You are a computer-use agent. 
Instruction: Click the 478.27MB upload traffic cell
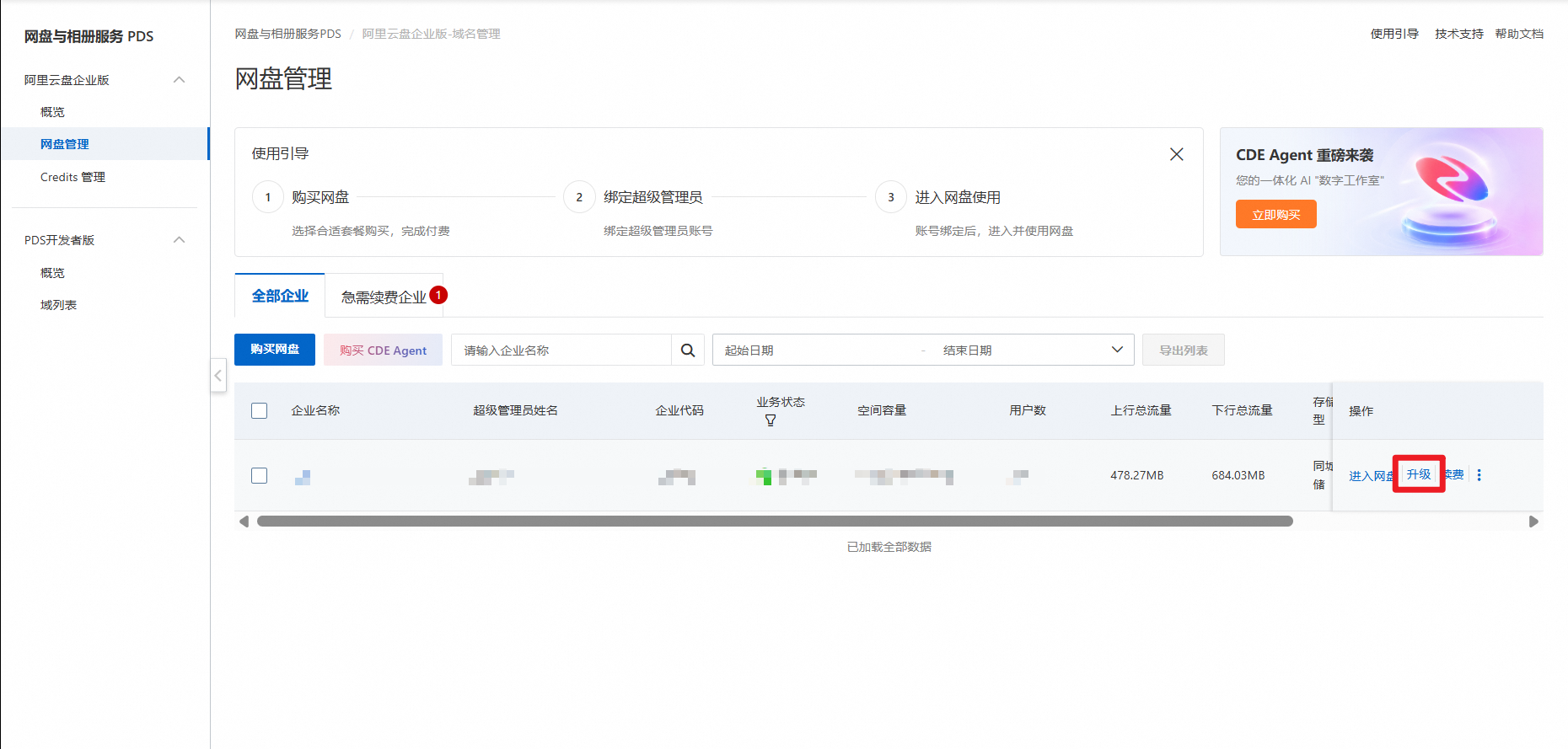[1137, 475]
